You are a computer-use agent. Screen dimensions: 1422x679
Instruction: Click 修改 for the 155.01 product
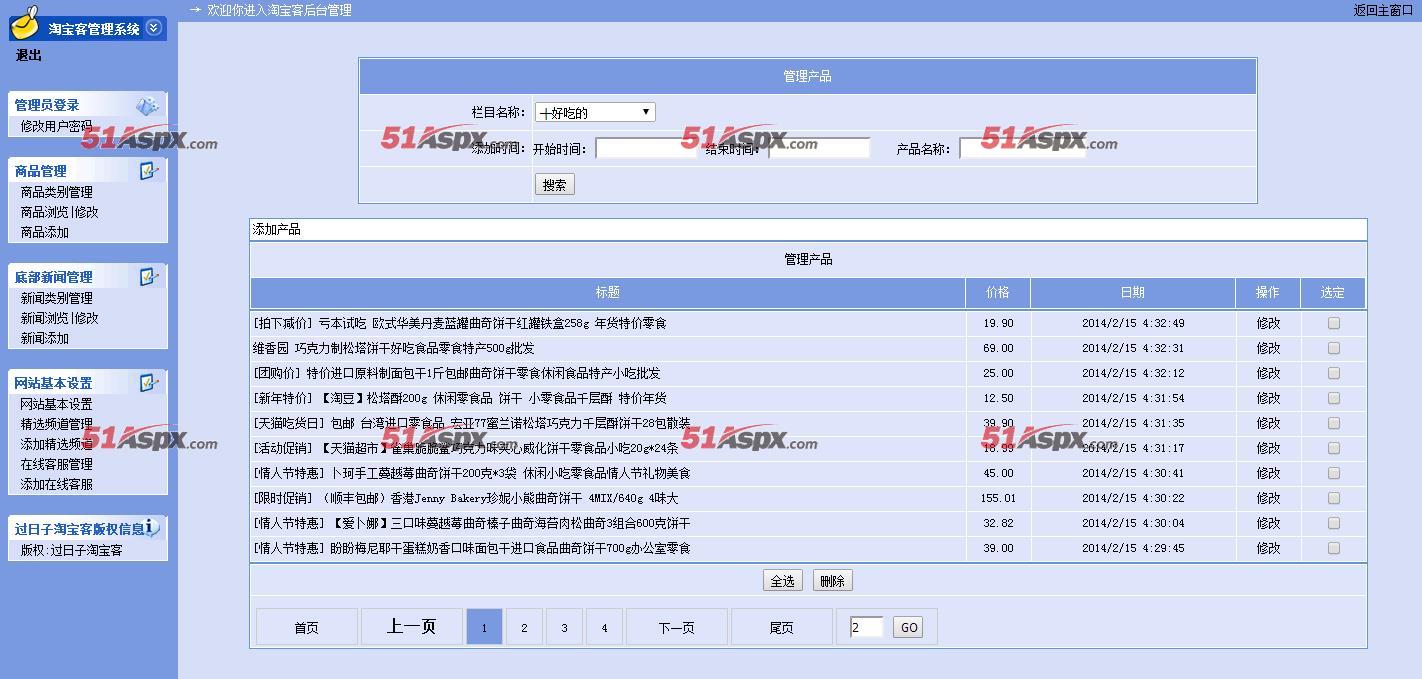coord(1268,498)
